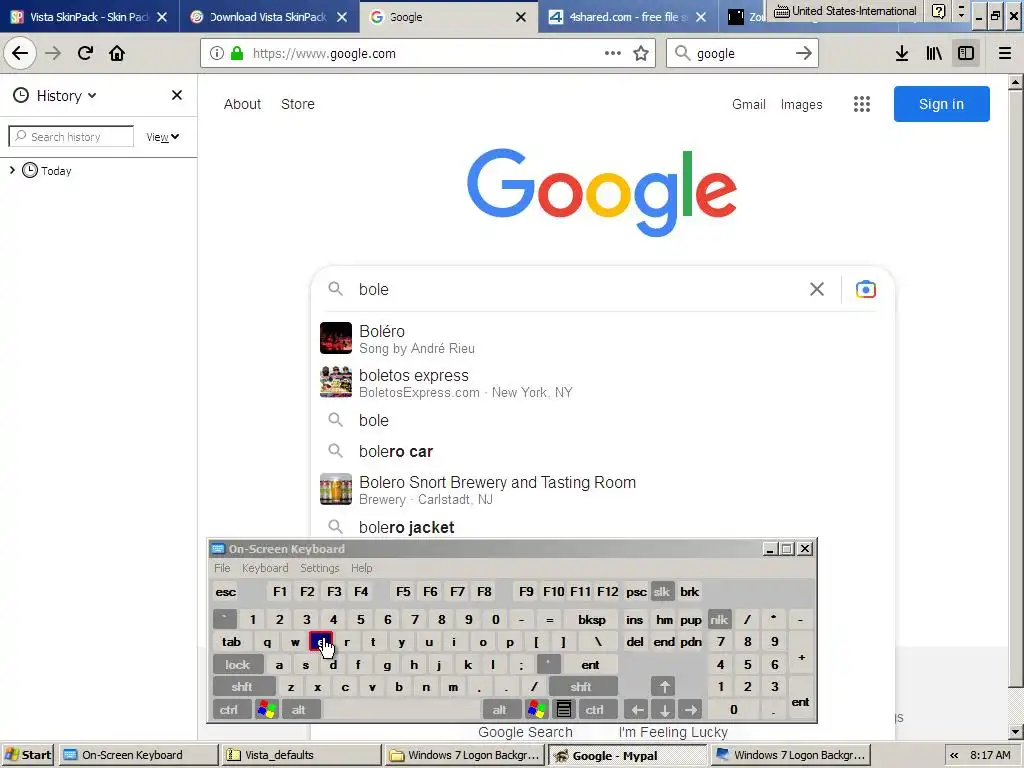
Task: Switch to Vista_defaults taskbar window
Action: (301, 755)
